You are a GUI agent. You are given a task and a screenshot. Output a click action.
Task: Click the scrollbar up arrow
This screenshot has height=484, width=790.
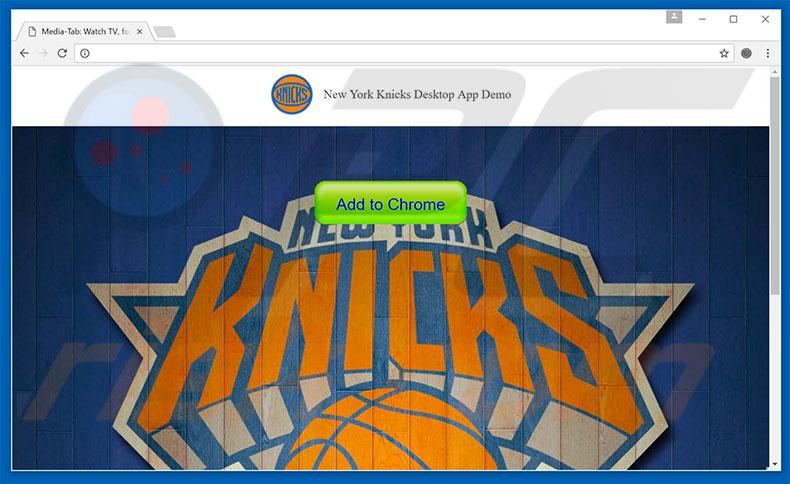(775, 72)
